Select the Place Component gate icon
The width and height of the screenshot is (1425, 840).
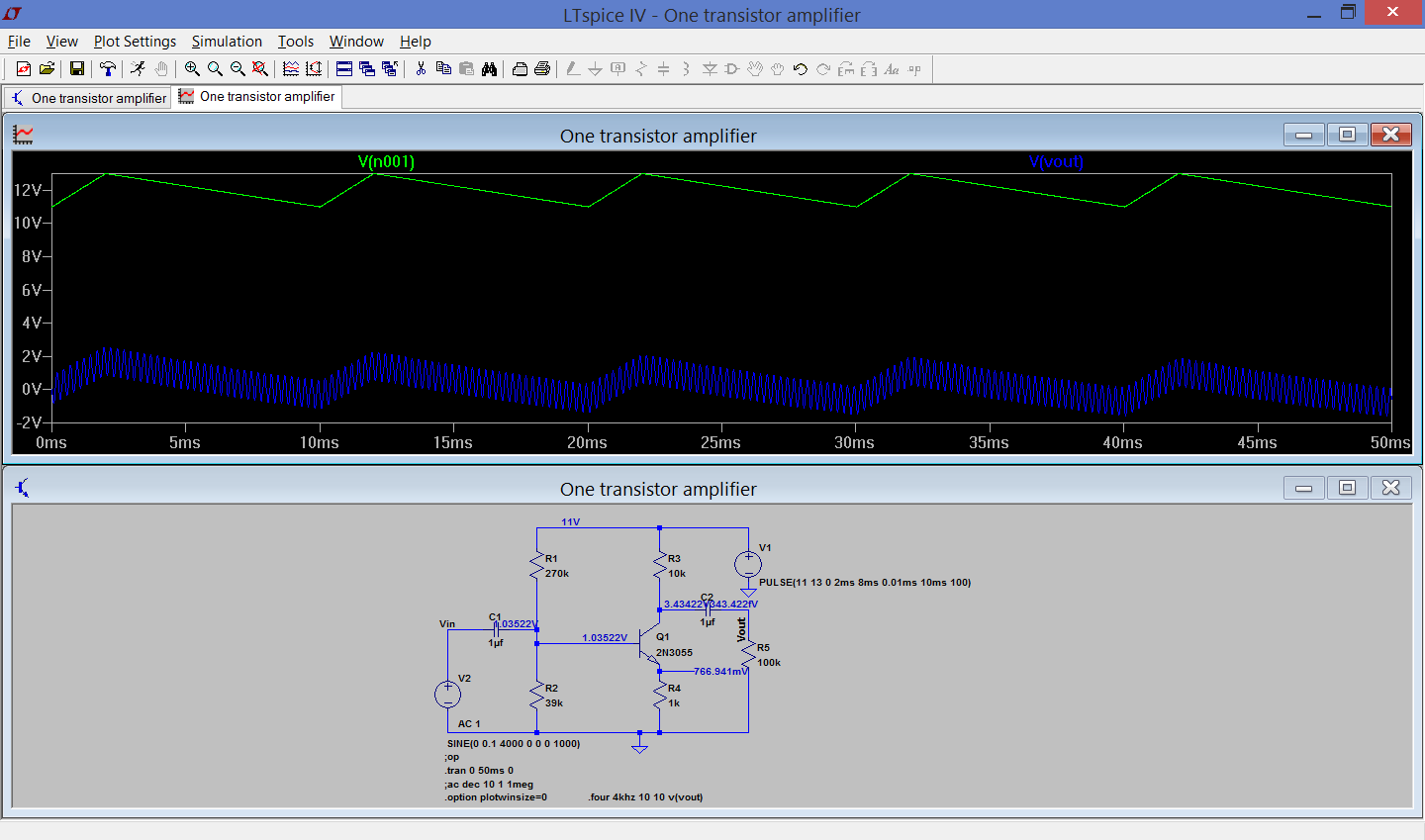(x=732, y=68)
